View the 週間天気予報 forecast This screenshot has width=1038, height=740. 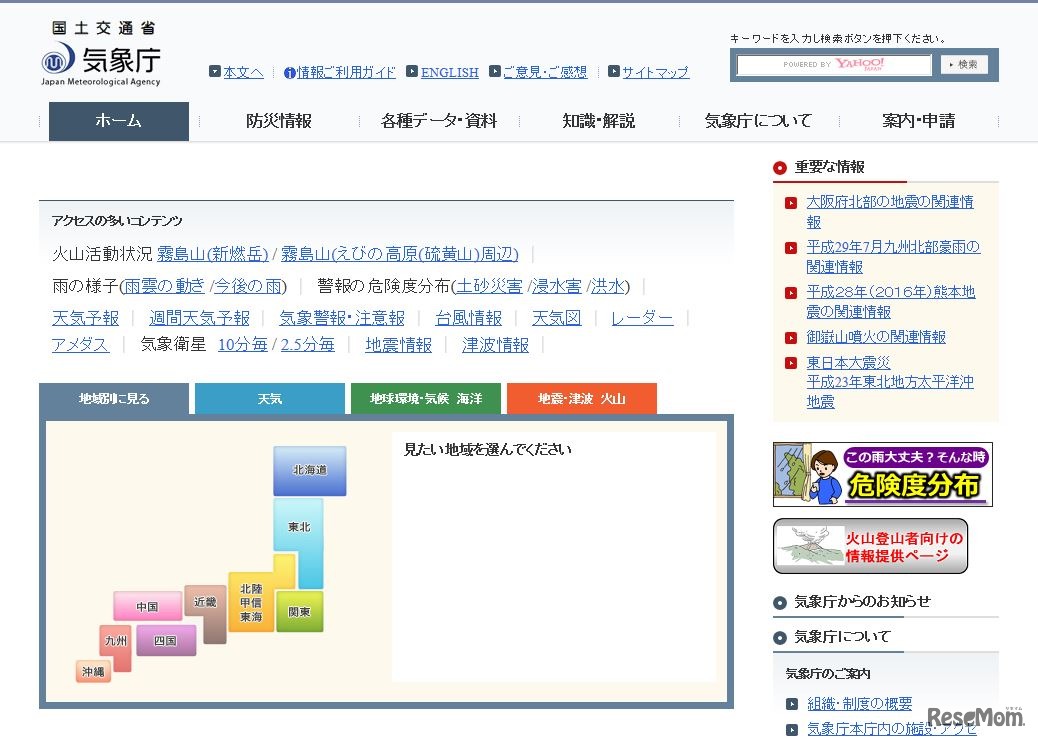(x=199, y=318)
